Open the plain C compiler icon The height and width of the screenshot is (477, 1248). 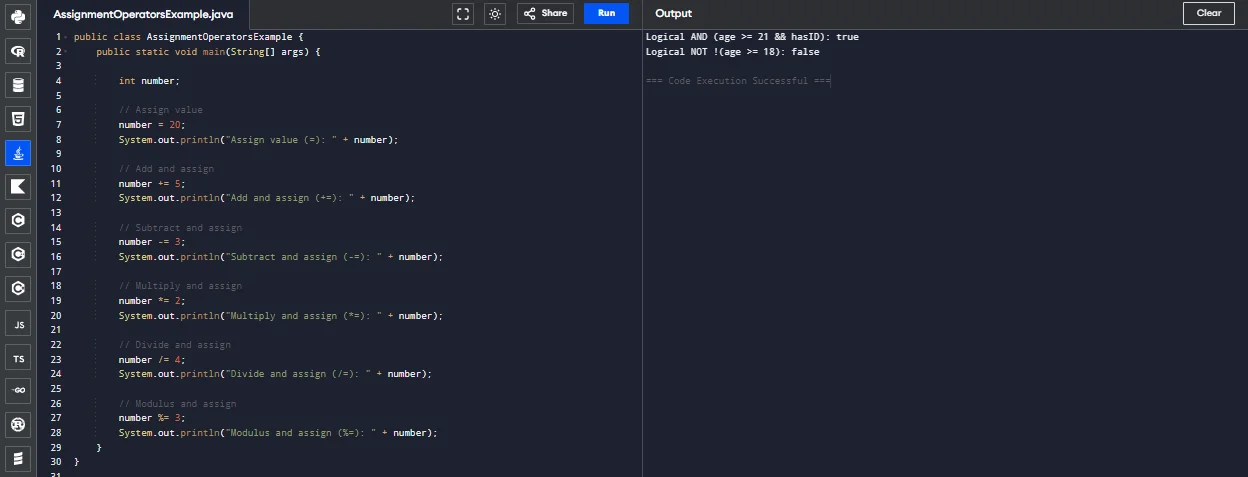[x=18, y=221]
